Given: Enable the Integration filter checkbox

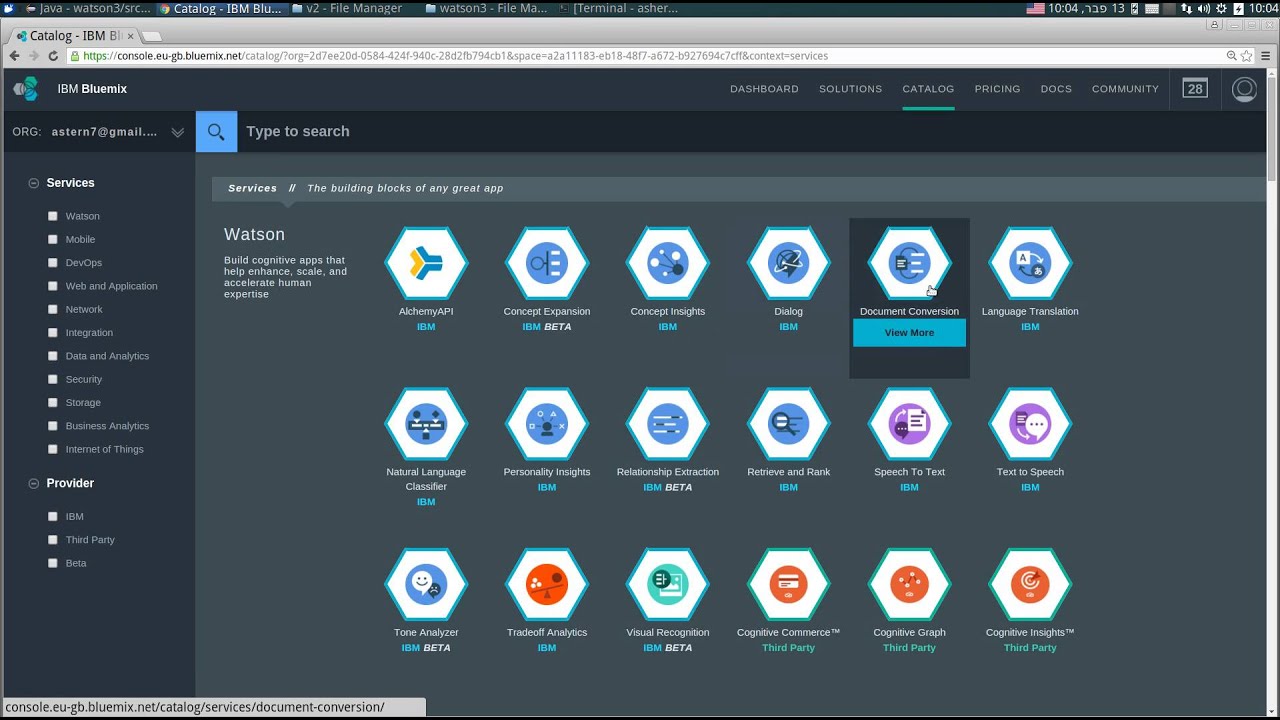Looking at the screenshot, I should 53,333.
